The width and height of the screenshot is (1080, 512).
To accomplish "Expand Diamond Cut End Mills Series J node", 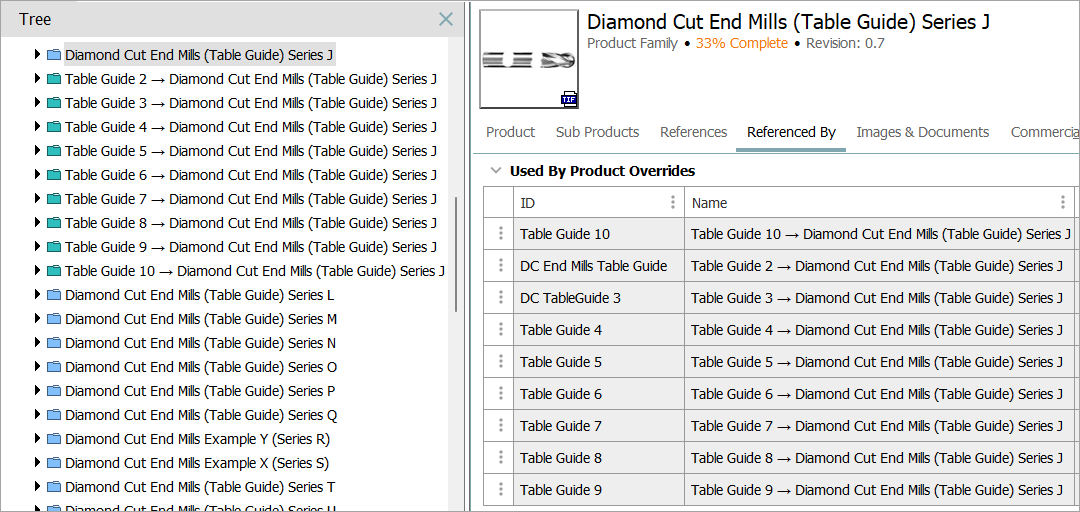I will (x=38, y=55).
